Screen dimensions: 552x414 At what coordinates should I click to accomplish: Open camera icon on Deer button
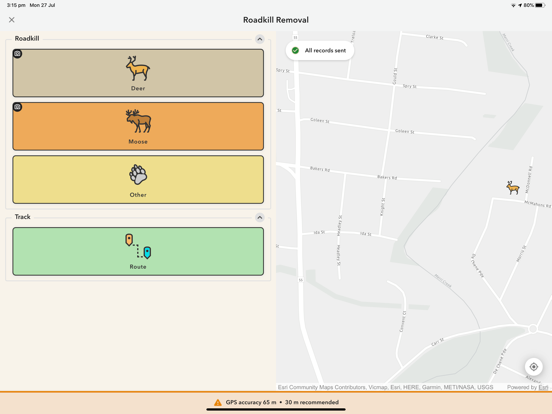(x=18, y=54)
